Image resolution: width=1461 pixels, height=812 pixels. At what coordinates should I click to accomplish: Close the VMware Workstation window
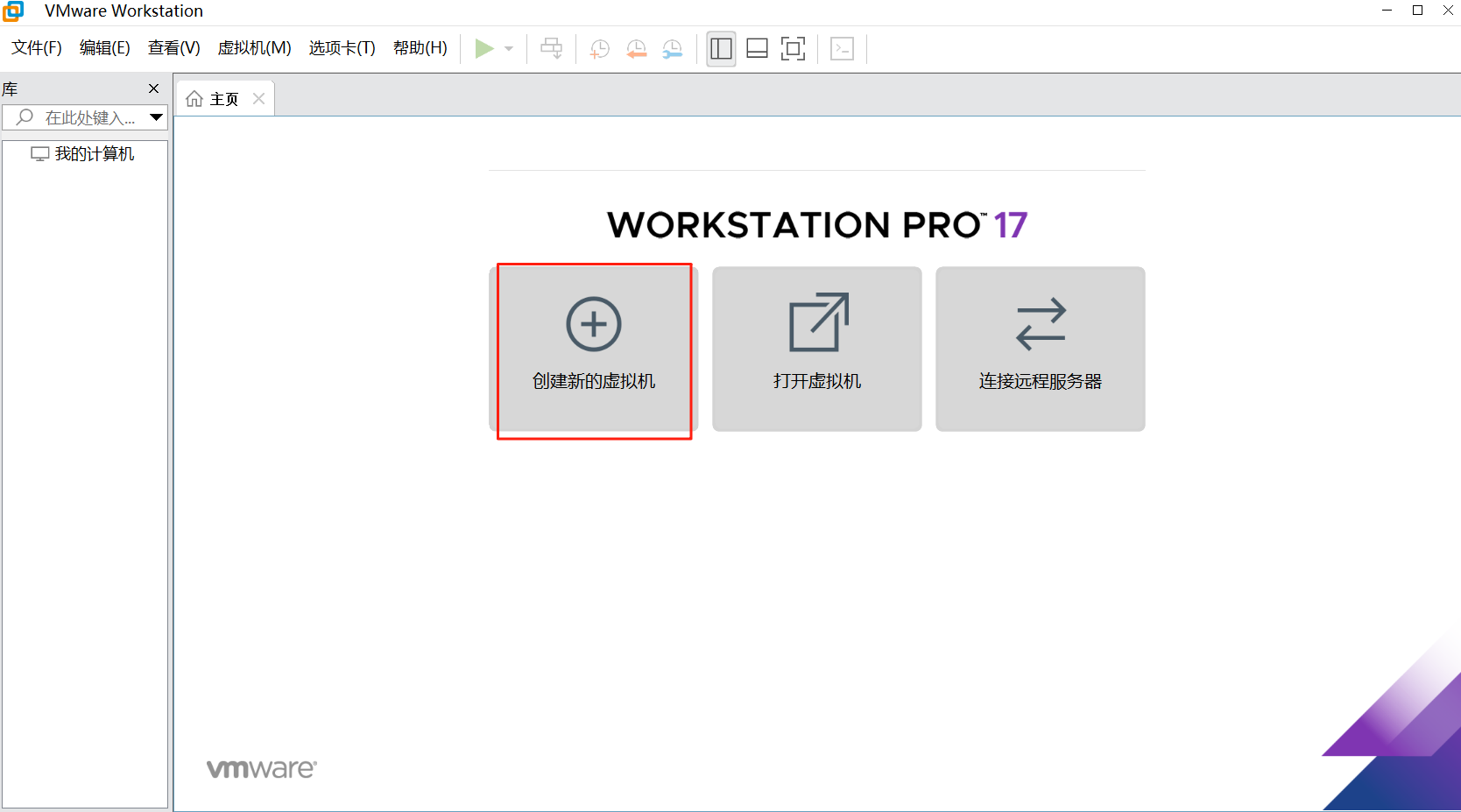[1448, 11]
